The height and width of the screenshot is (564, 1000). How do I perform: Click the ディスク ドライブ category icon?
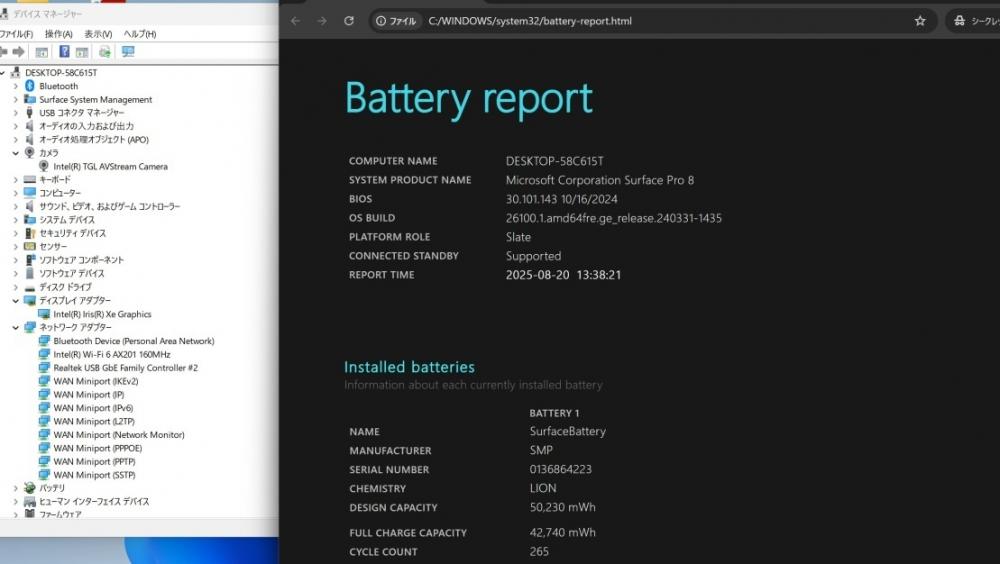pyautogui.click(x=29, y=288)
